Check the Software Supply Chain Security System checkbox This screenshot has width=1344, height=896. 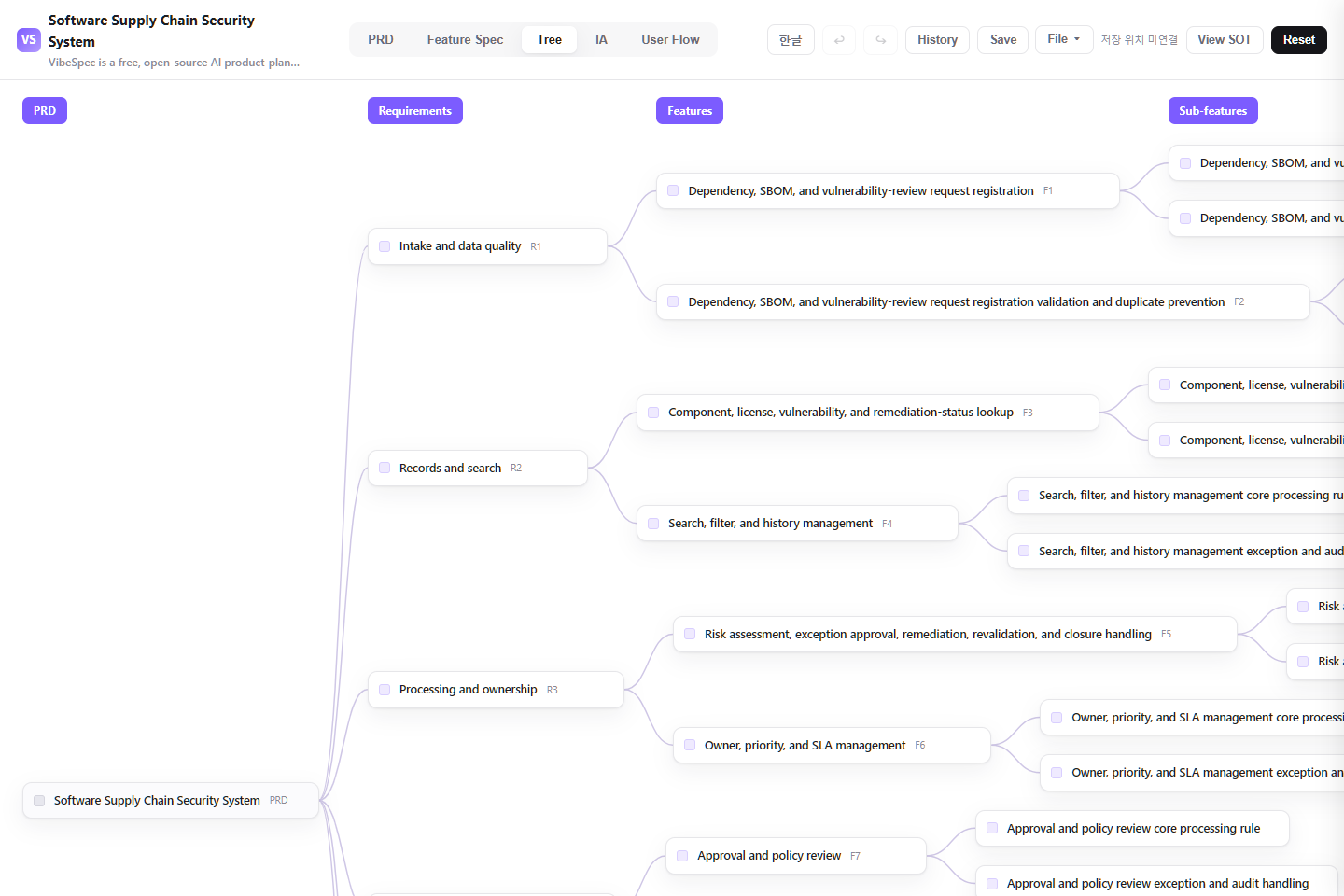pyautogui.click(x=39, y=801)
